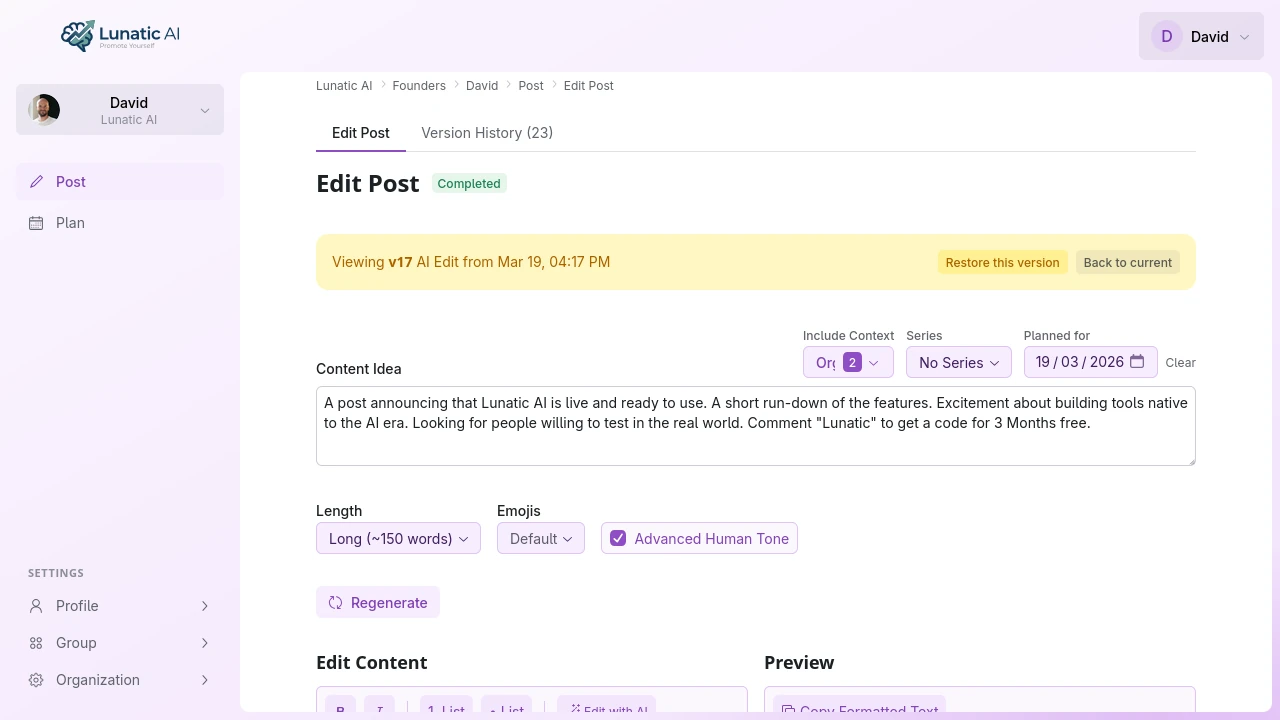The image size is (1280, 720).
Task: Select the Edit Post tab
Action: click(x=361, y=132)
